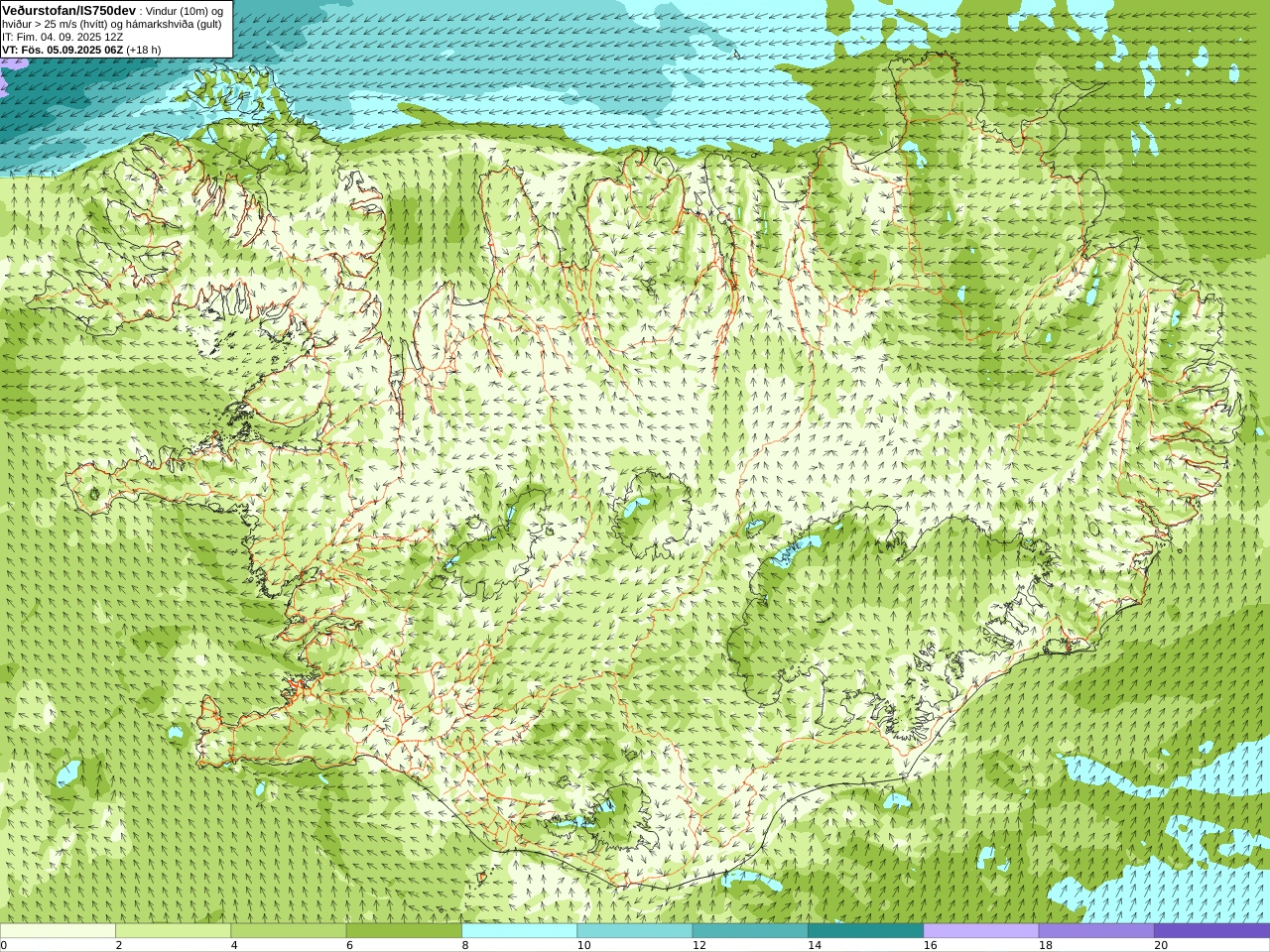Click the legend value label '18'
Image resolution: width=1270 pixels, height=952 pixels.
point(1045,945)
